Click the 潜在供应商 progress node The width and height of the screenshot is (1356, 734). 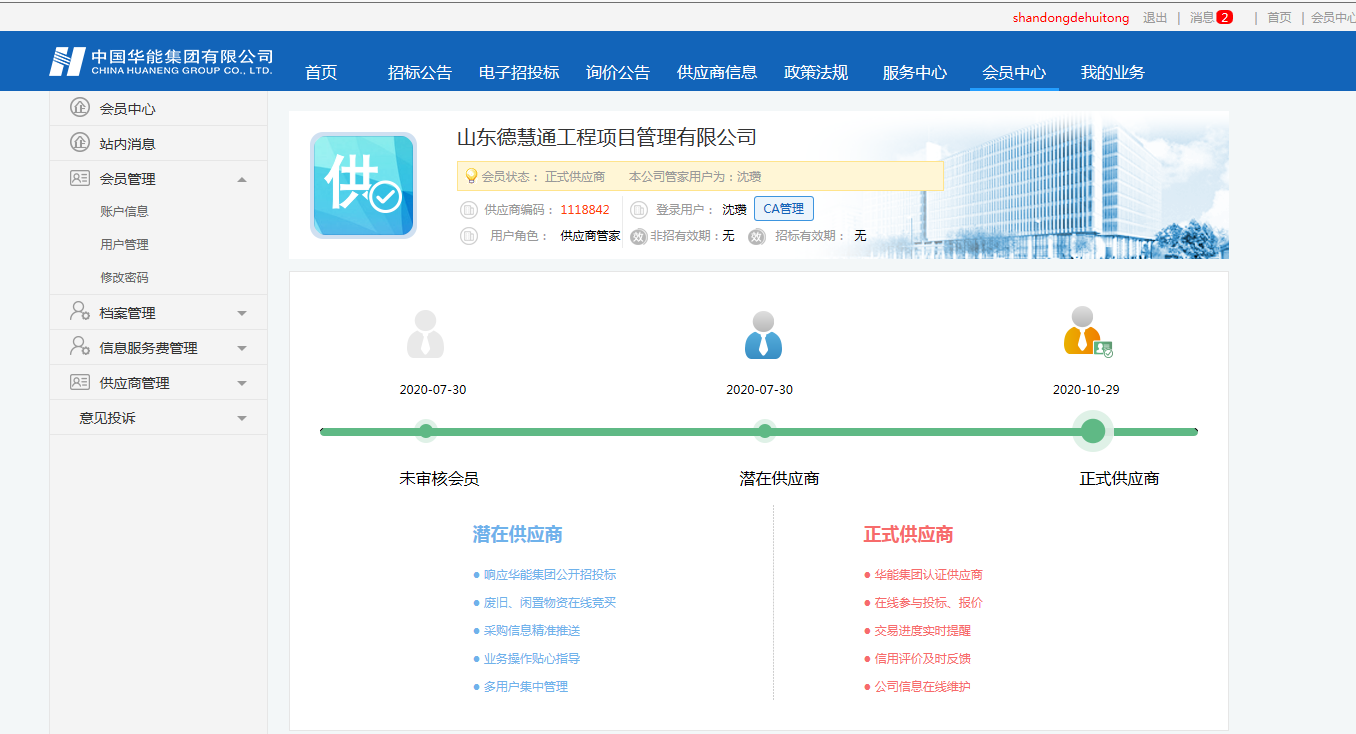[765, 431]
